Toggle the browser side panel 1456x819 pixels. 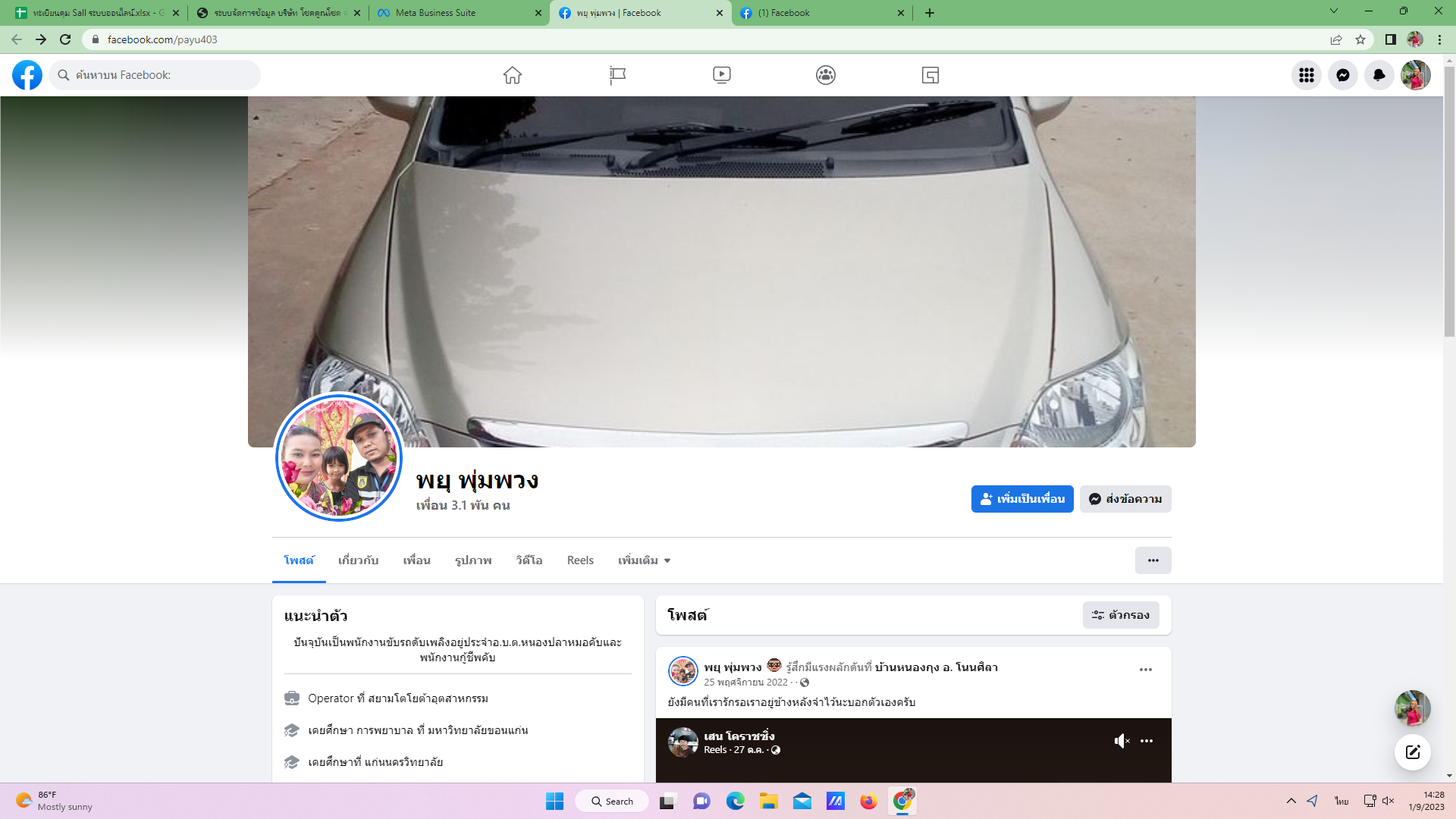(1390, 39)
